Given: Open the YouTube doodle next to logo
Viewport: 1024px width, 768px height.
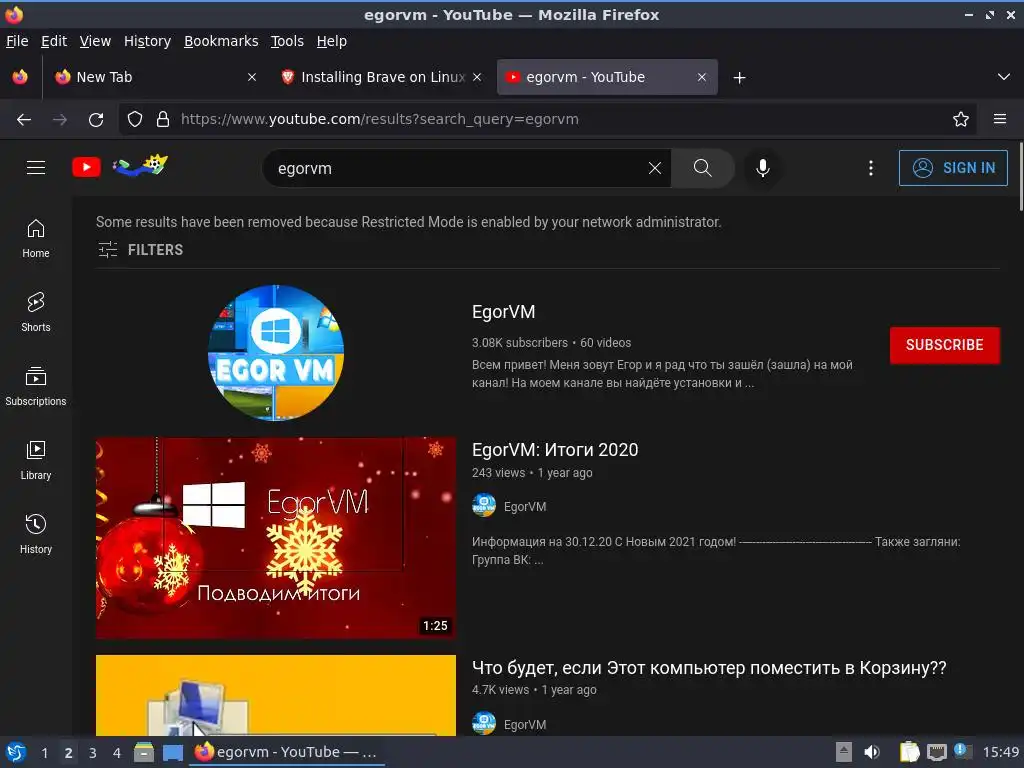Looking at the screenshot, I should 140,165.
